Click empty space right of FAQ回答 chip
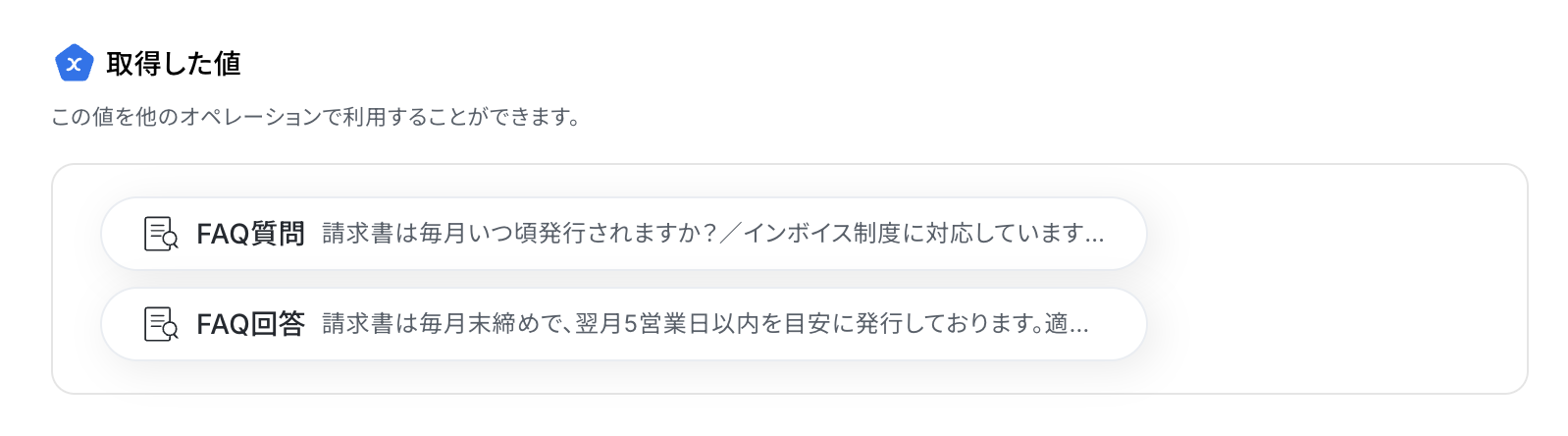1568x436 pixels. 1334,324
